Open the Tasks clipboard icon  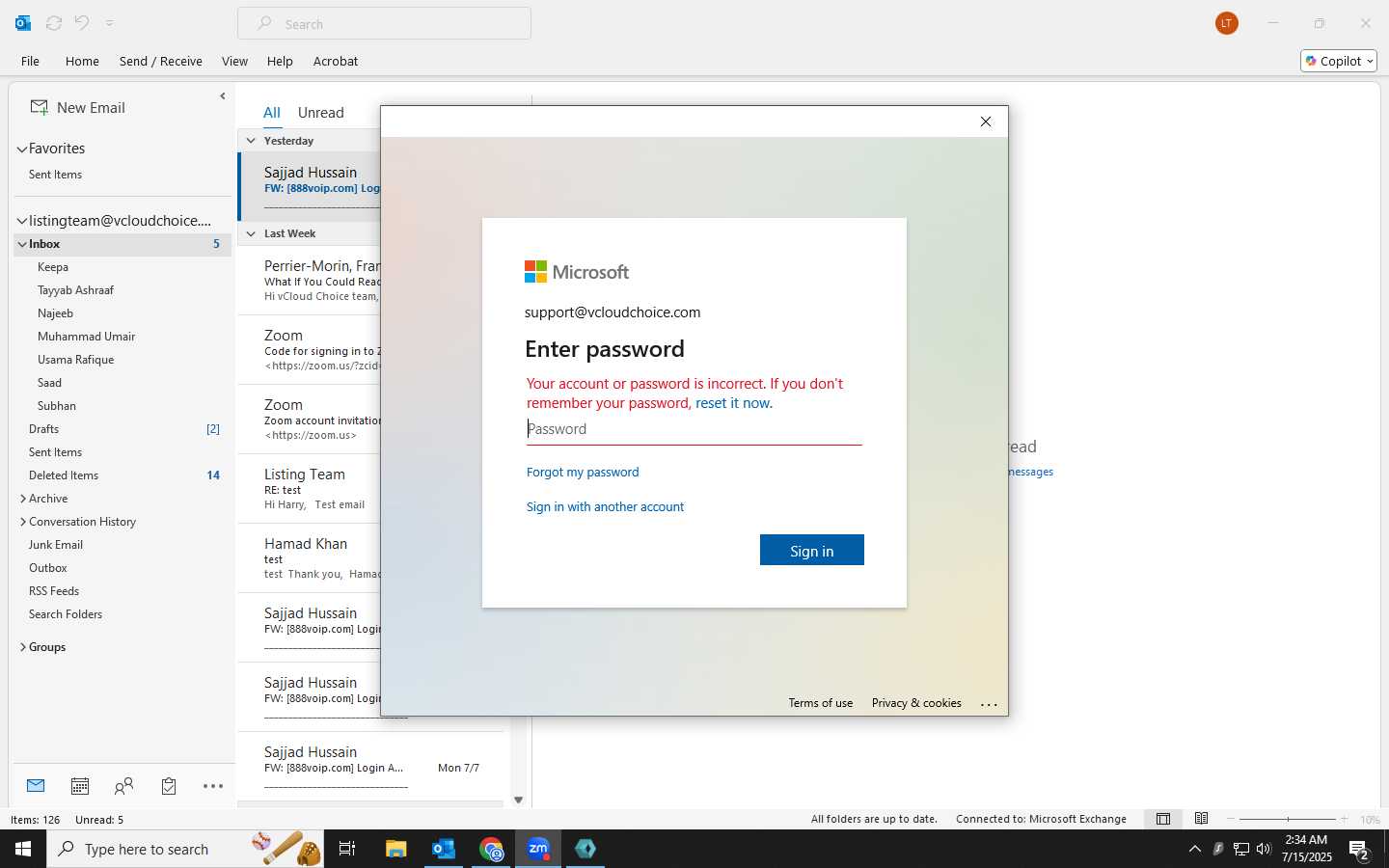(169, 786)
